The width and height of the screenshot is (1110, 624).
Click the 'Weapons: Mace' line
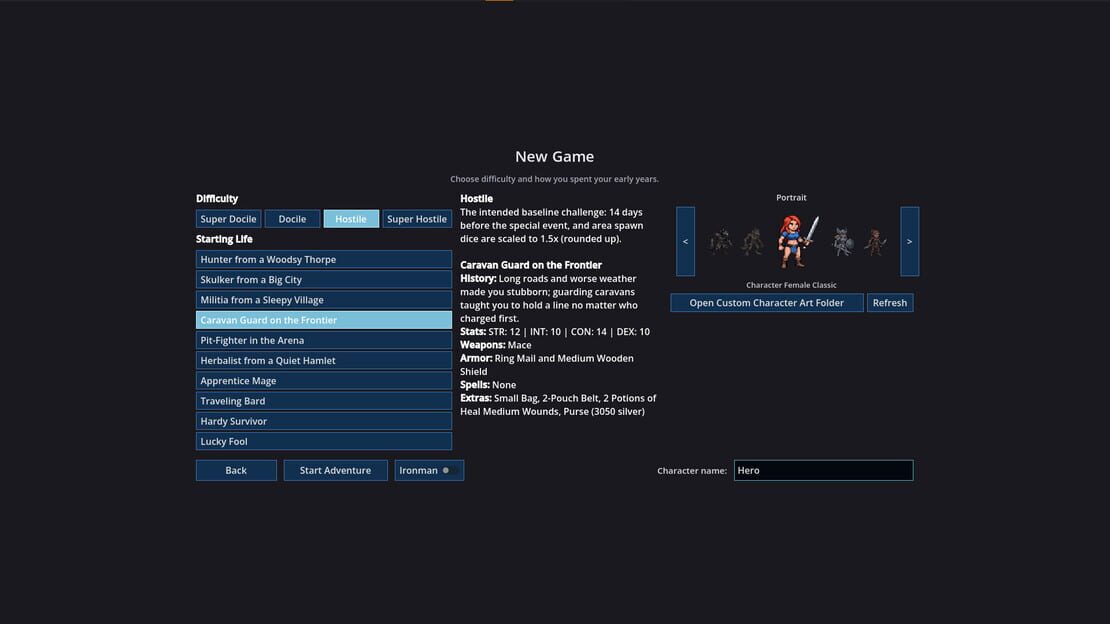click(496, 345)
